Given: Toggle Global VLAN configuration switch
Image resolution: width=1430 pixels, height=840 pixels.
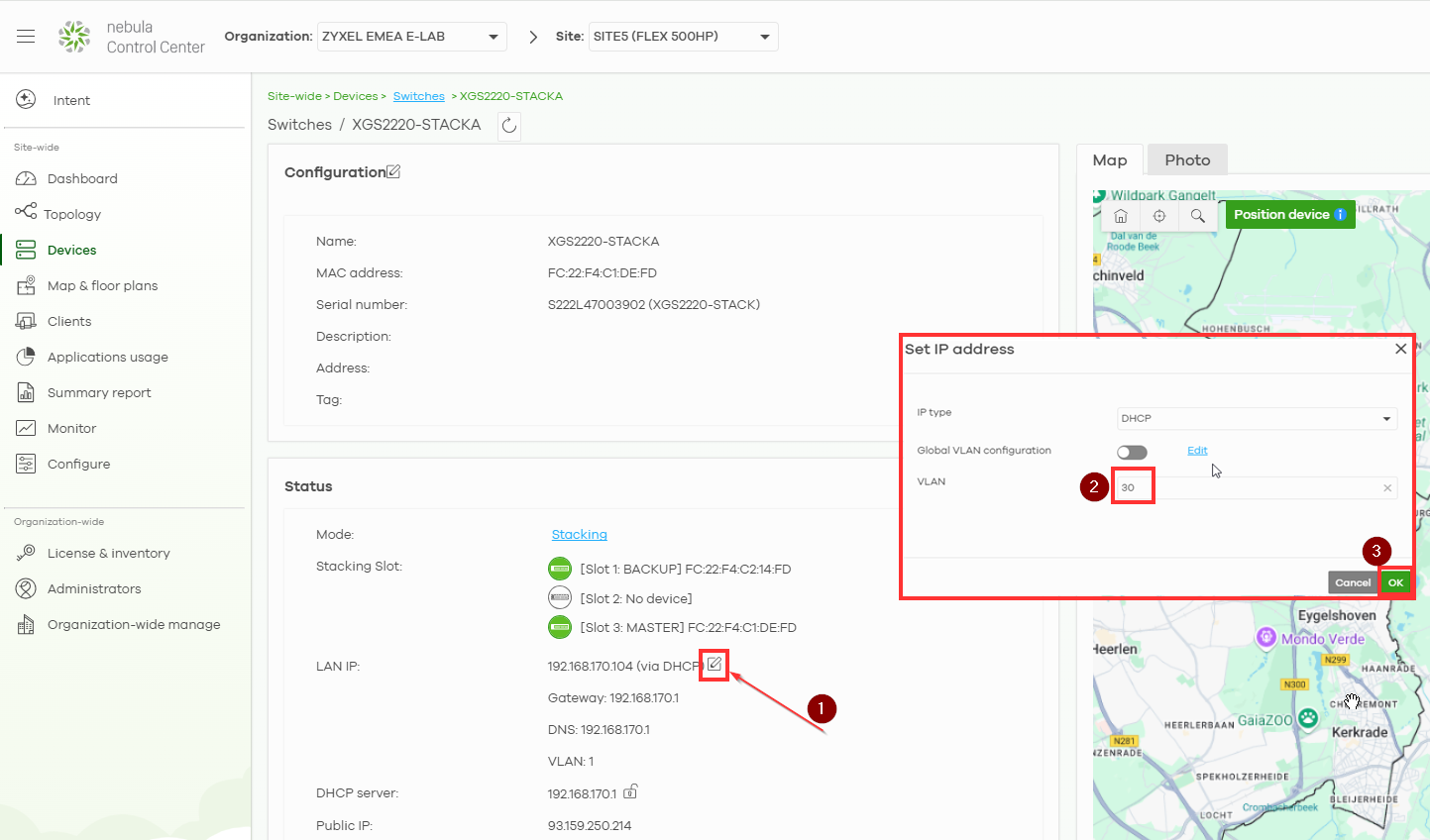Looking at the screenshot, I should pos(1132,452).
